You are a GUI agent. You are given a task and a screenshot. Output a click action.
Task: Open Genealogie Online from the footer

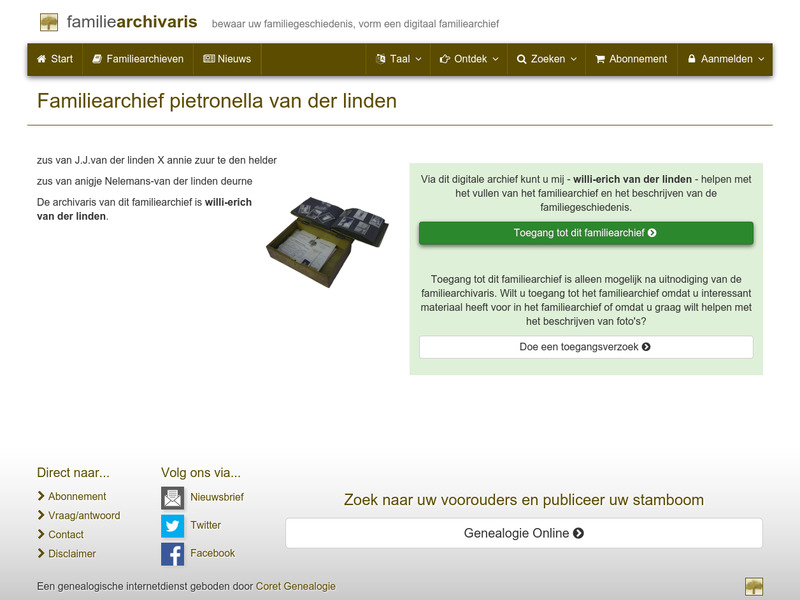tap(523, 533)
